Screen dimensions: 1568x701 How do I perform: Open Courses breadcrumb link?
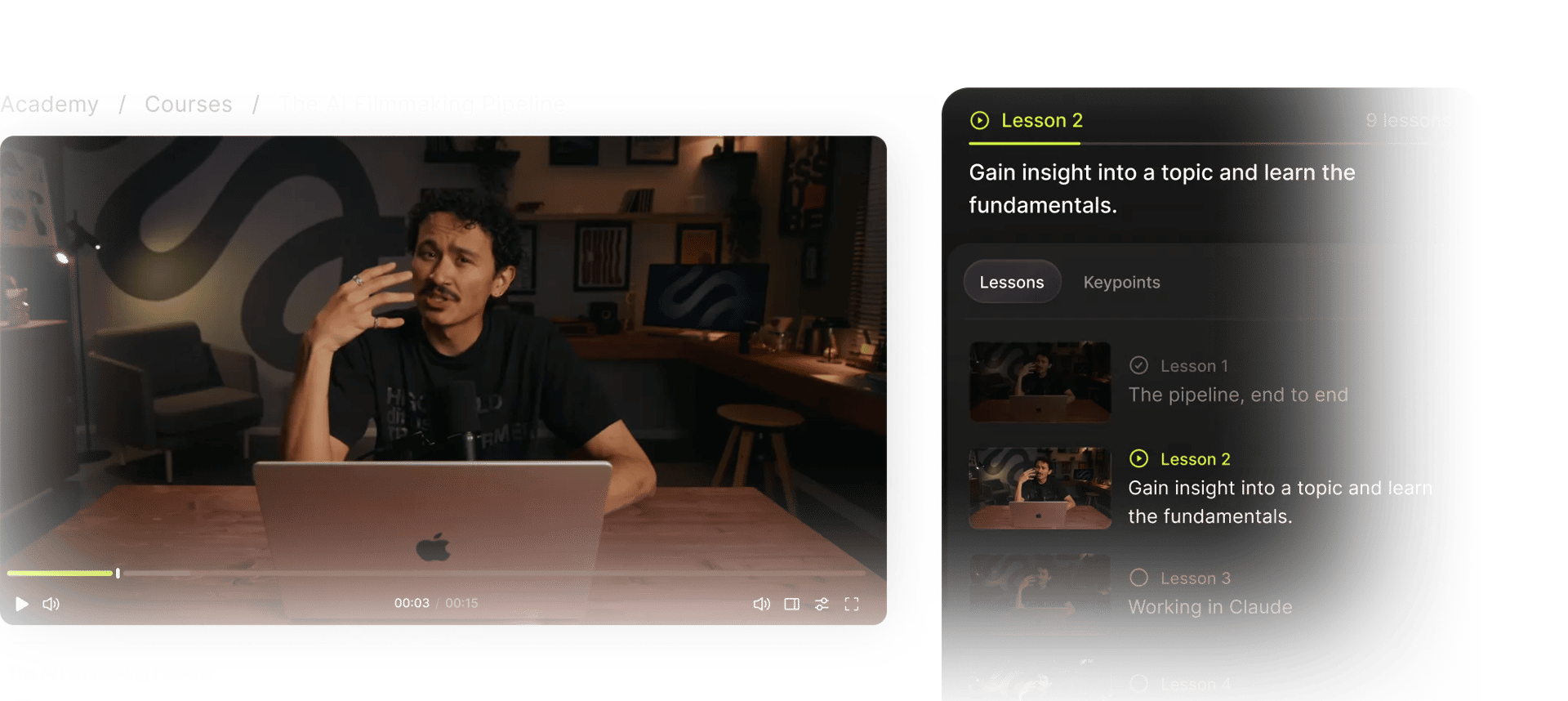(189, 105)
